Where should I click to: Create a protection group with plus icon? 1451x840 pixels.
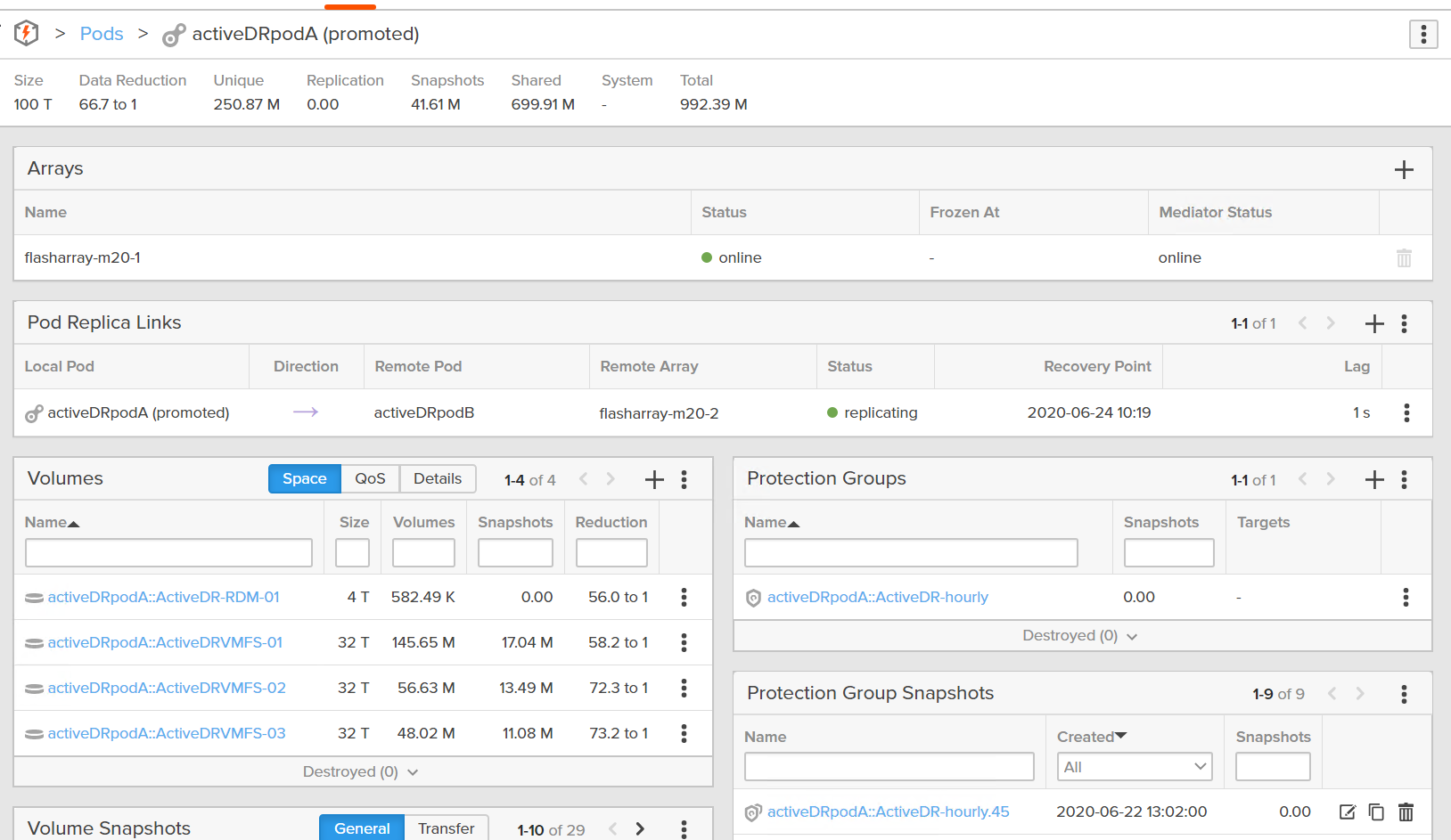(1374, 479)
